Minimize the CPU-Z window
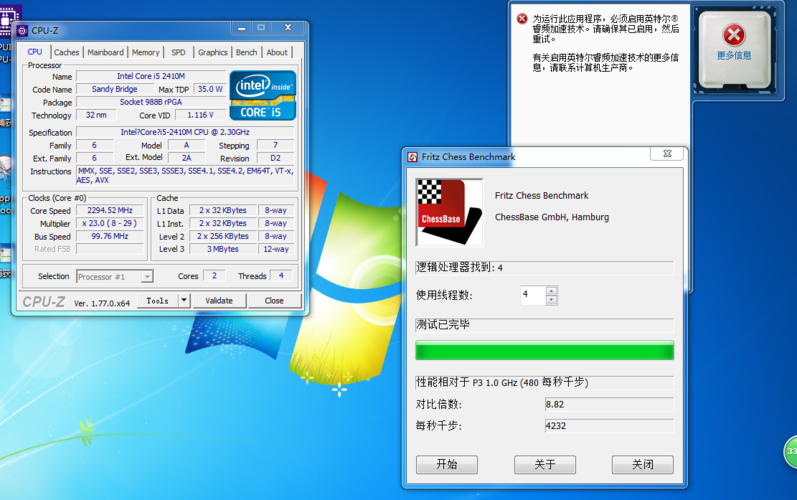The width and height of the screenshot is (797, 500). click(x=242, y=28)
